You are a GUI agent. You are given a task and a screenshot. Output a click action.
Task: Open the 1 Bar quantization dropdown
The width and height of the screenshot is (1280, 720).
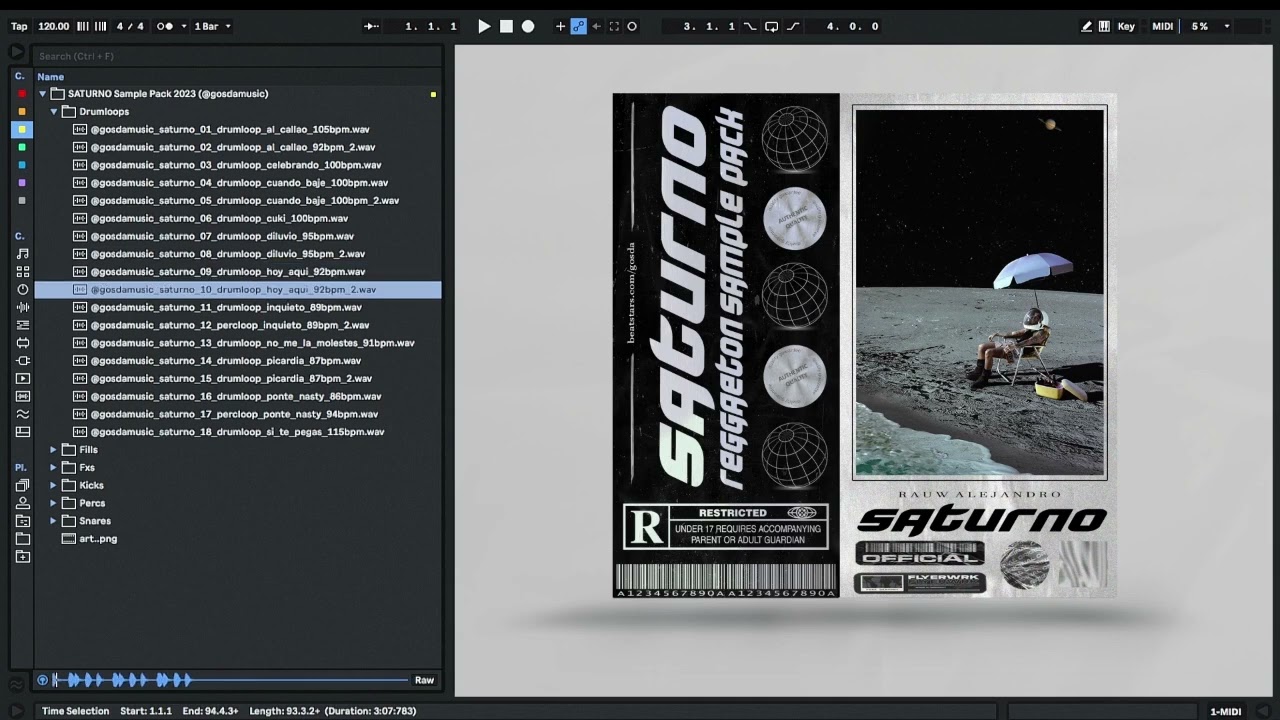click(212, 27)
